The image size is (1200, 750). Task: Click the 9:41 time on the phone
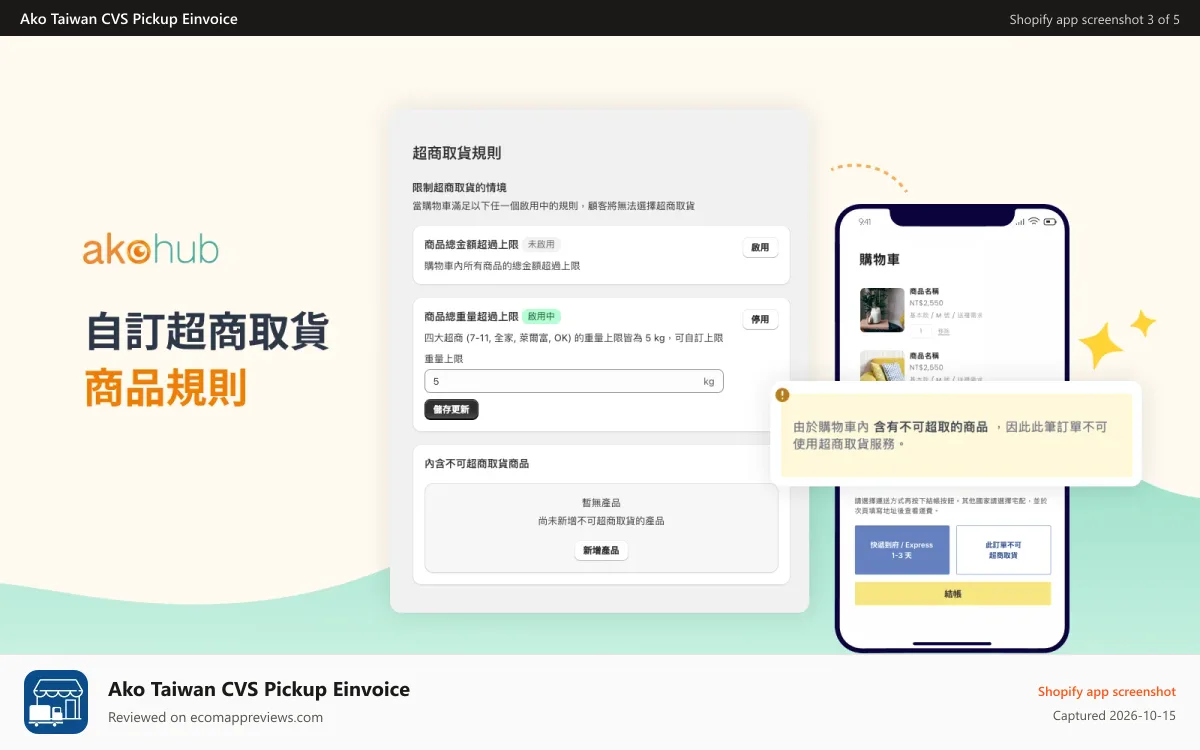coord(865,221)
